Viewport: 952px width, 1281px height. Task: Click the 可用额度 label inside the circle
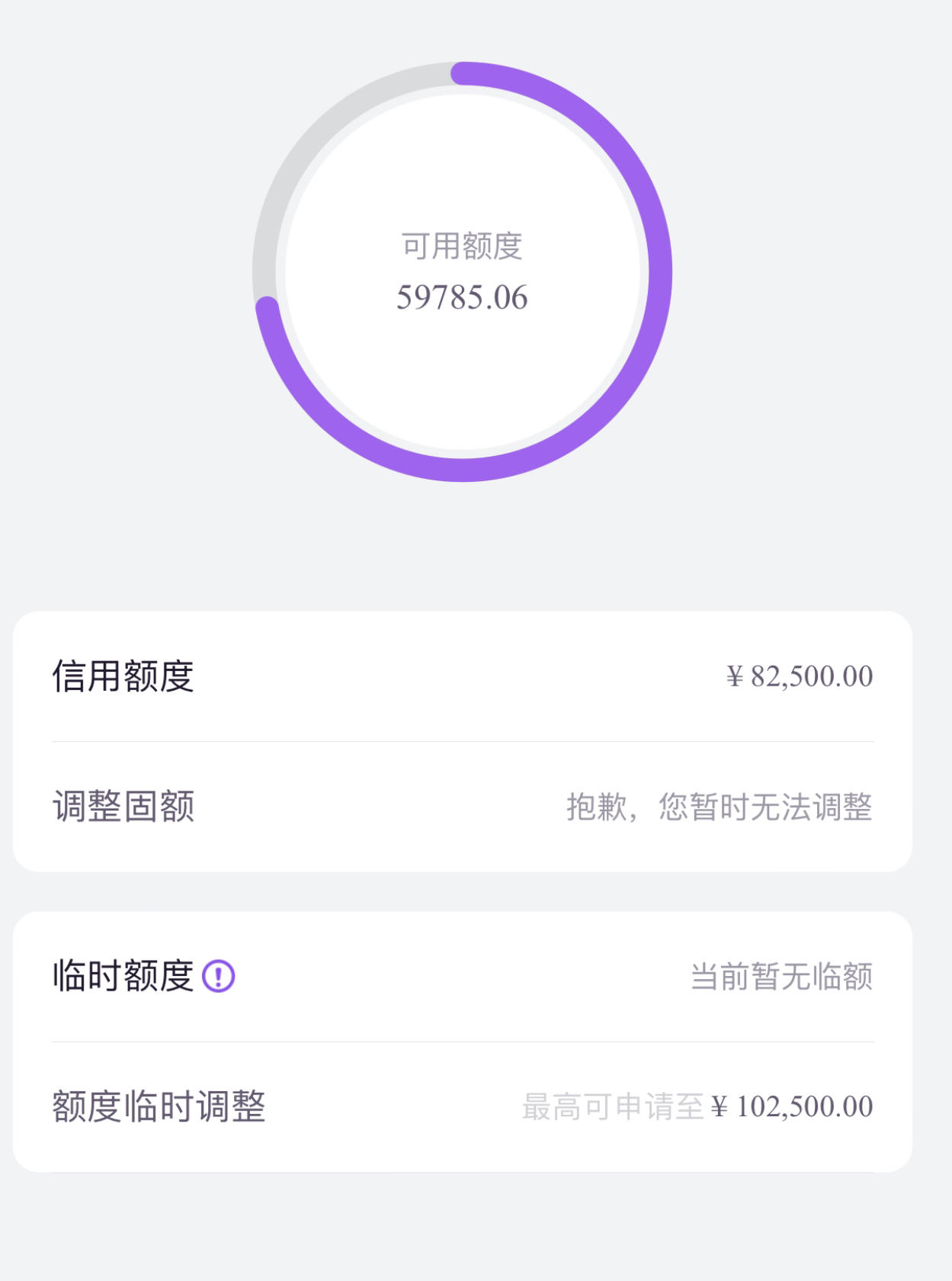[462, 246]
